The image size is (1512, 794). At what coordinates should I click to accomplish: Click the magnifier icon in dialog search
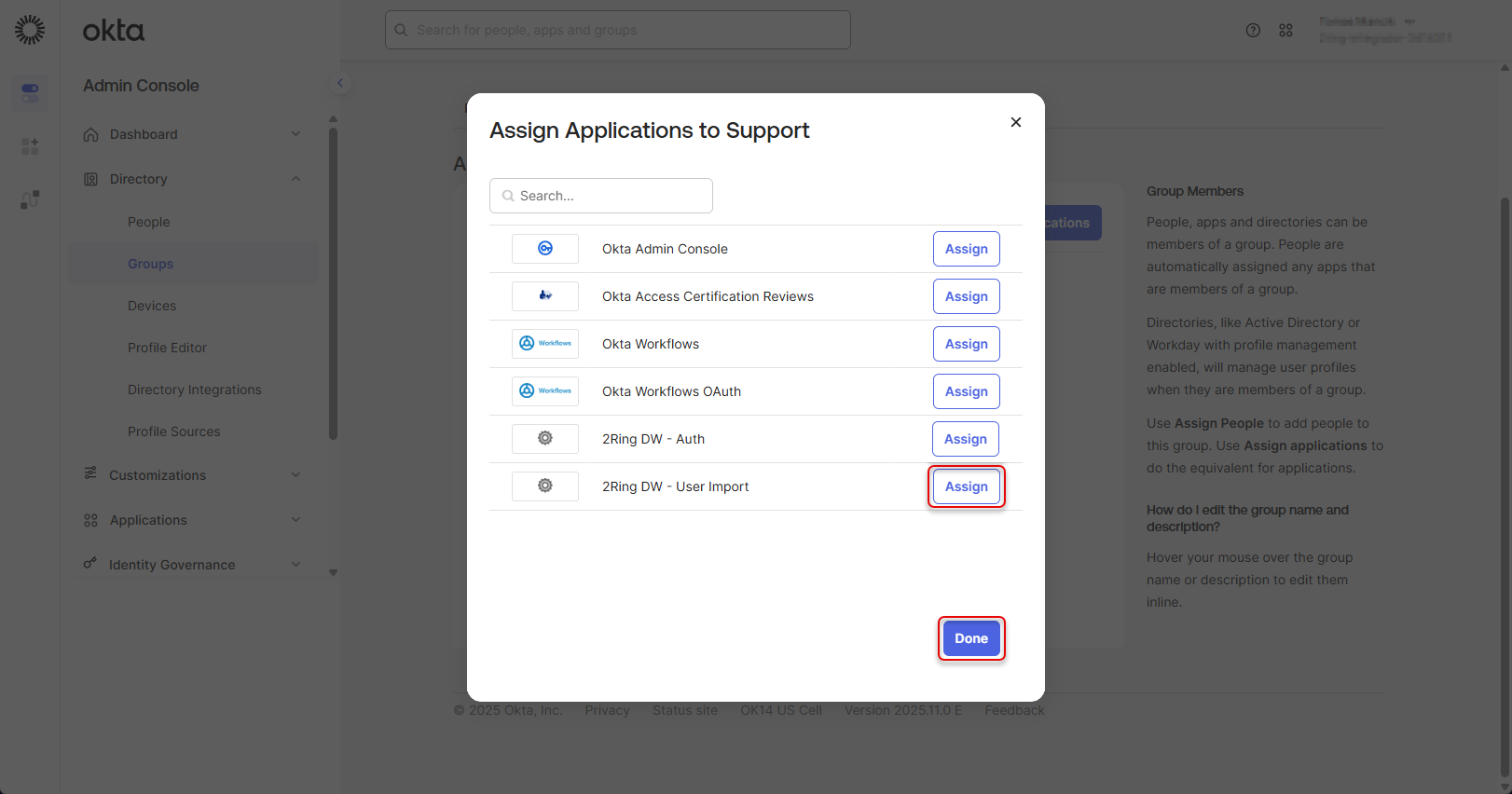[508, 196]
